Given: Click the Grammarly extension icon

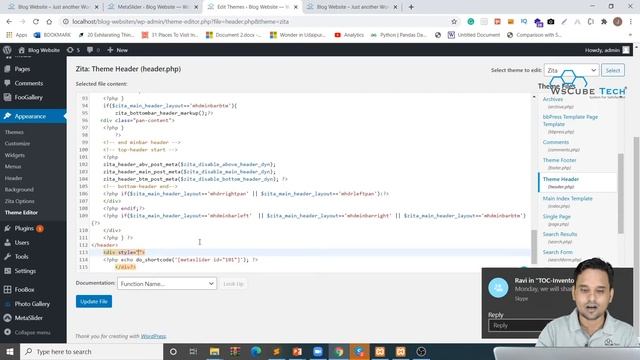Looking at the screenshot, I should click(471, 22).
